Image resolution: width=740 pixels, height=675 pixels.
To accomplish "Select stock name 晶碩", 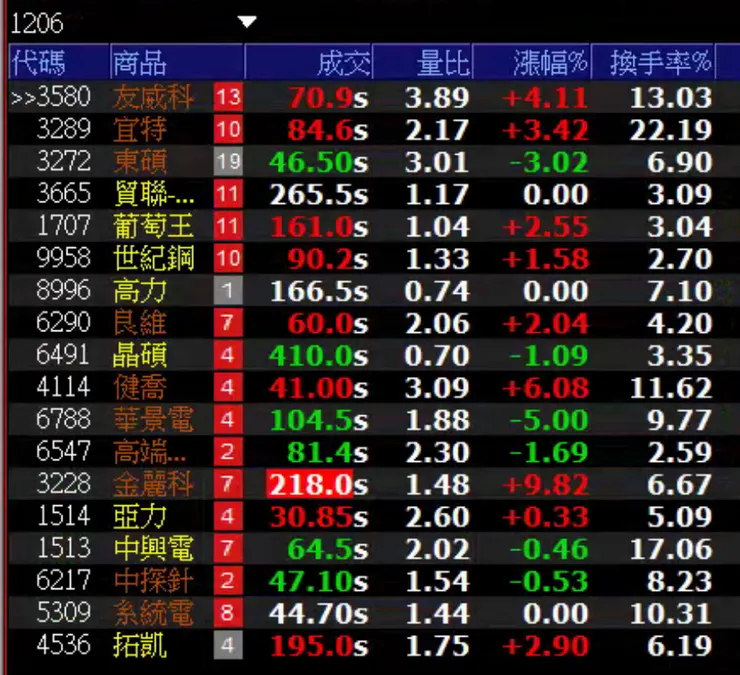I will pyautogui.click(x=140, y=355).
